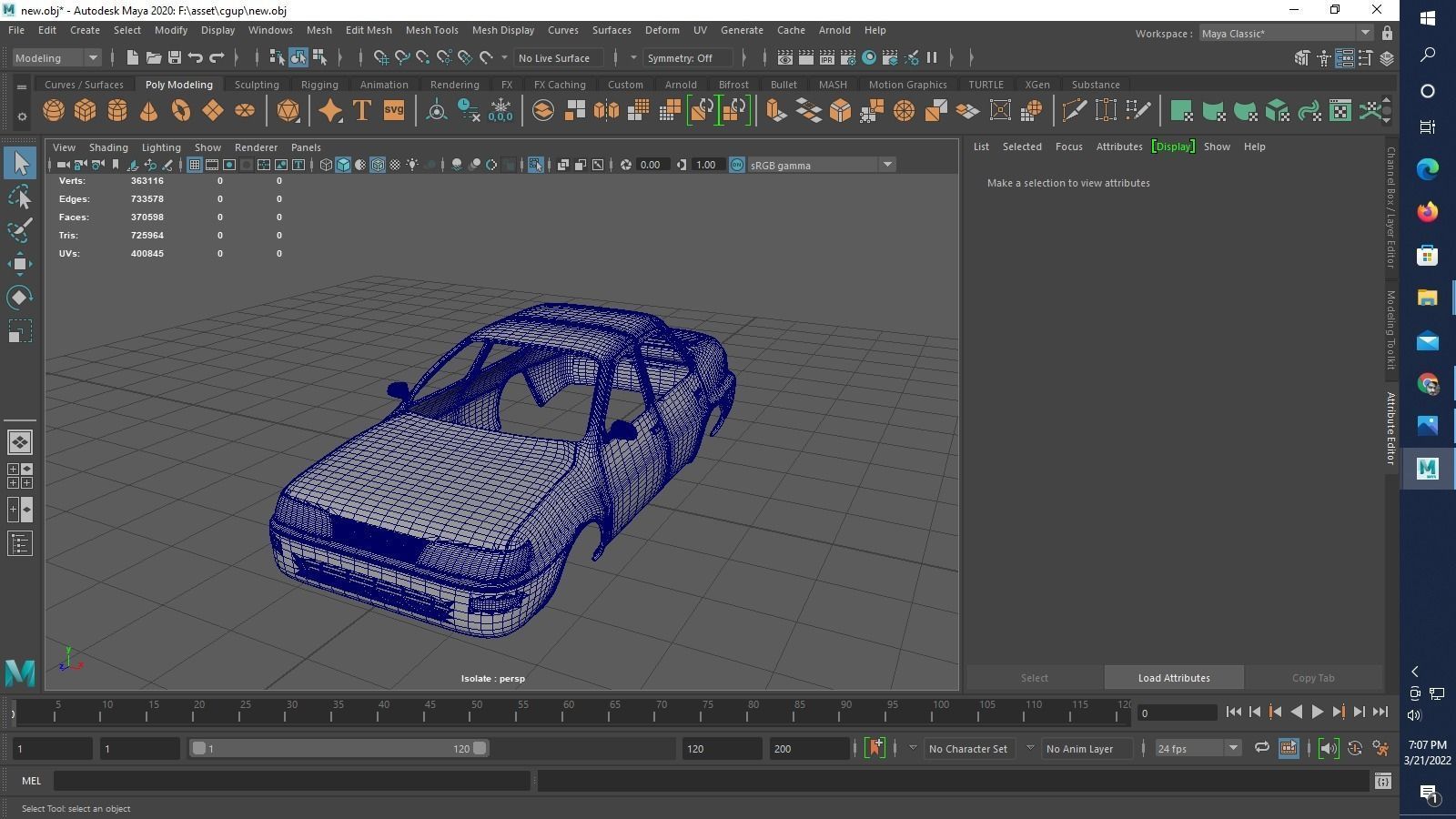
Task: Create a polygon sphere from the shelf
Action: 54,111
